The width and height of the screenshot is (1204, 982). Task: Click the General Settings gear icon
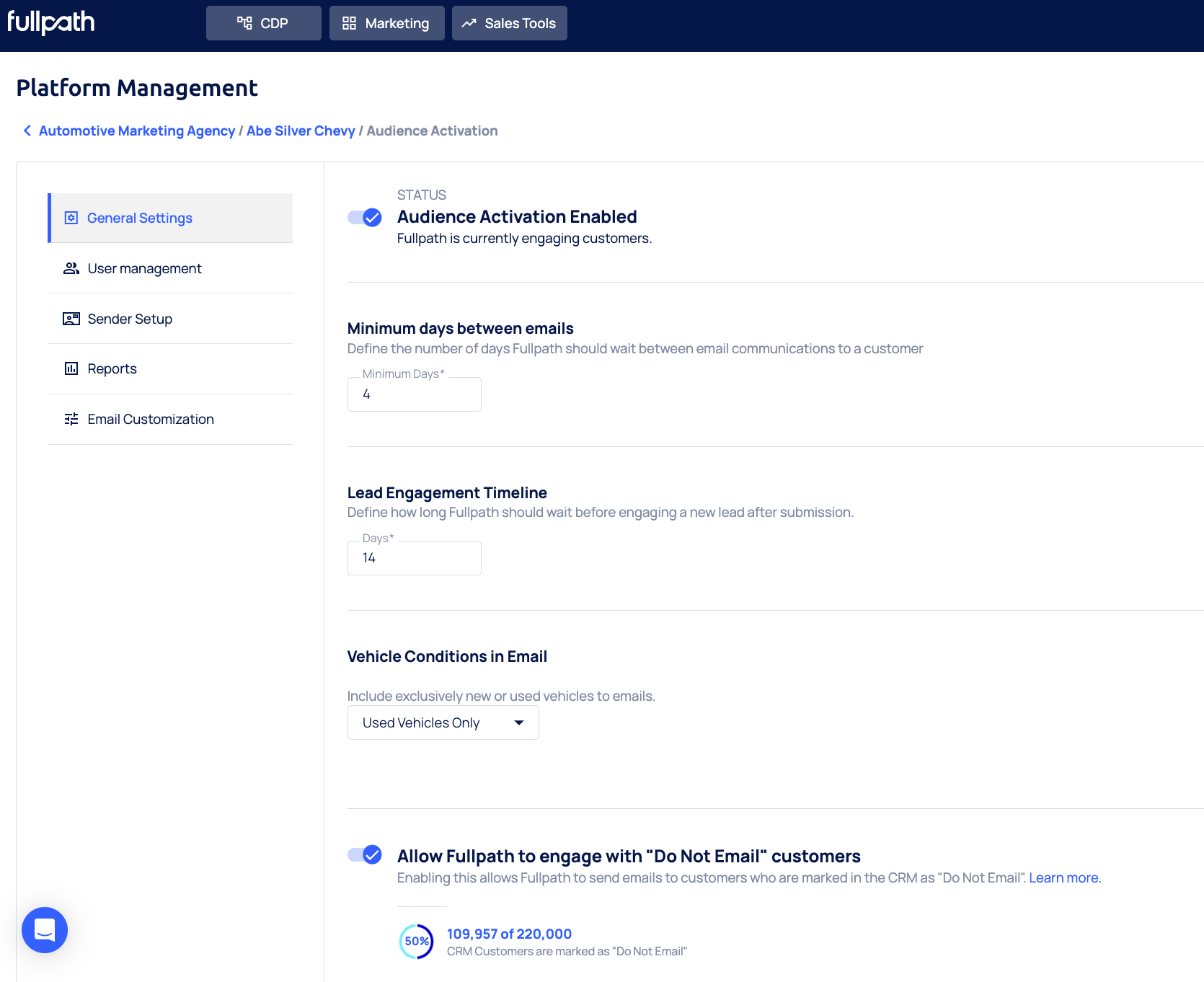point(71,218)
